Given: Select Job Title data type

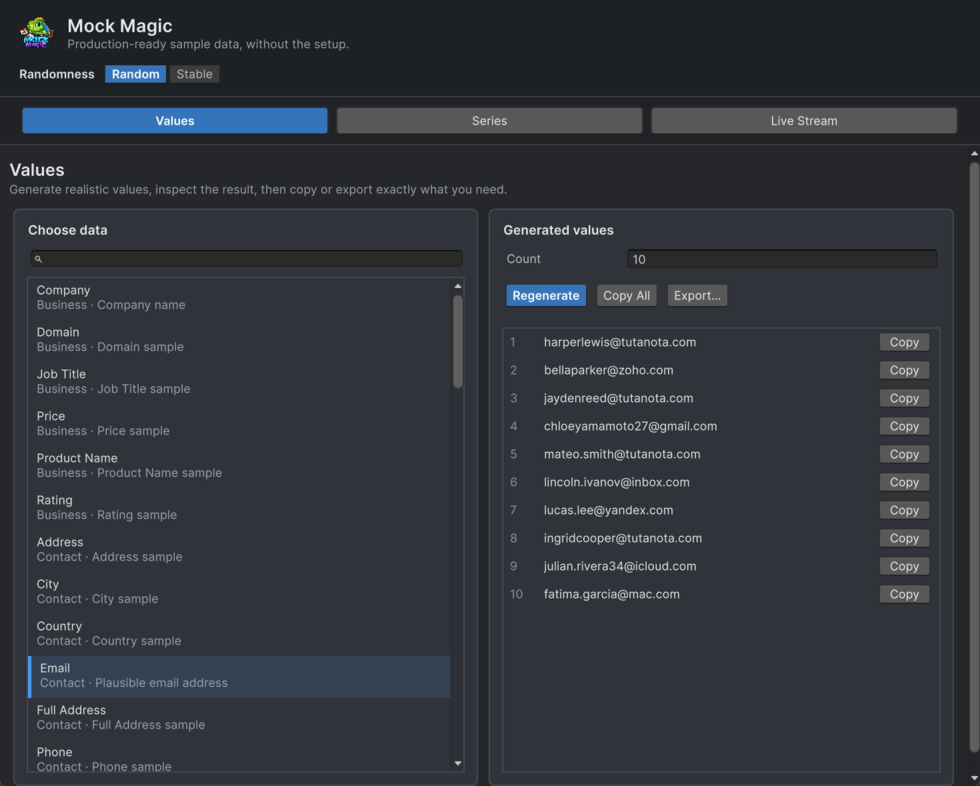Looking at the screenshot, I should point(239,381).
